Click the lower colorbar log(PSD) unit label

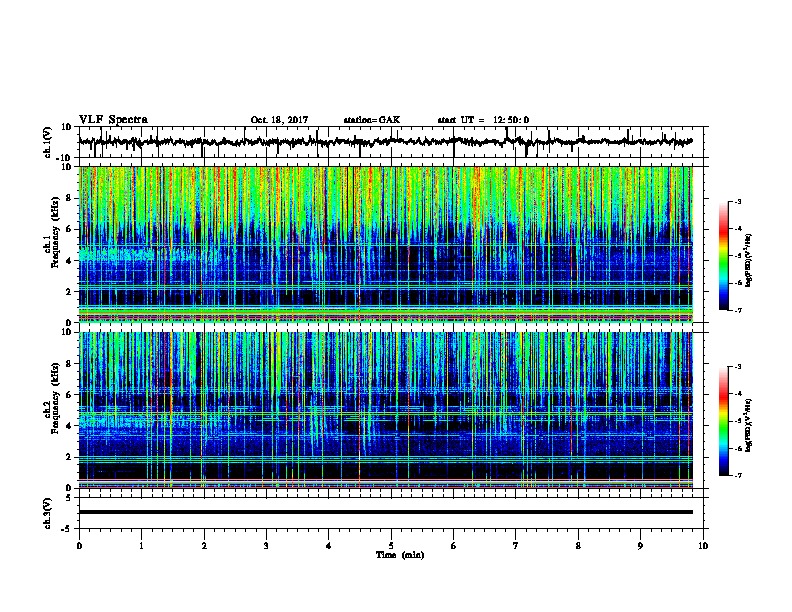coord(749,426)
